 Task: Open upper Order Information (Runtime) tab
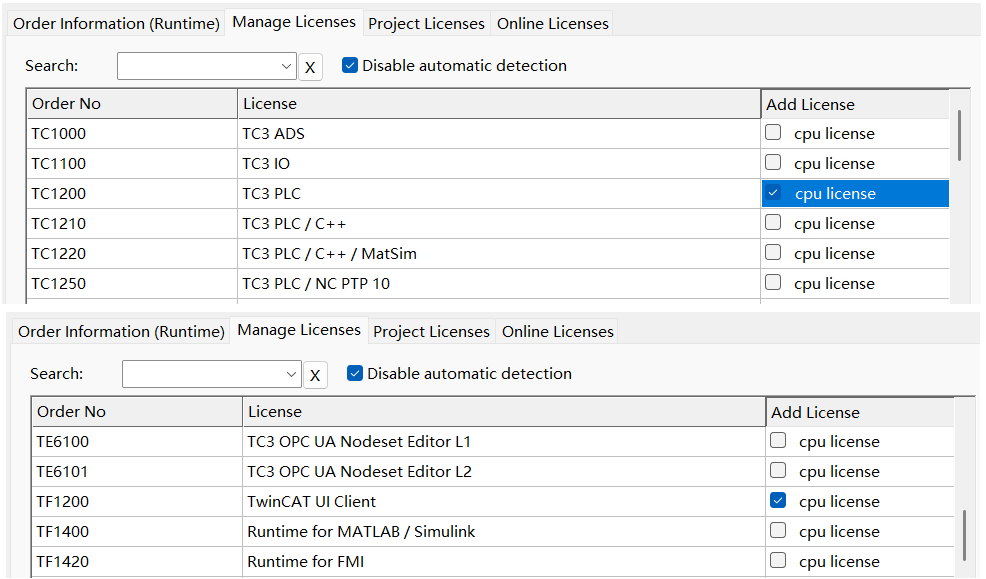tap(116, 23)
